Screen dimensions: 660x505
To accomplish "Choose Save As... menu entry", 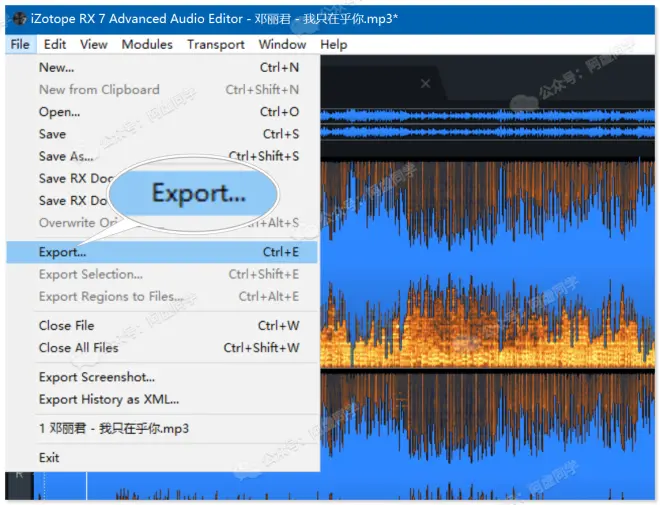I will pos(65,156).
